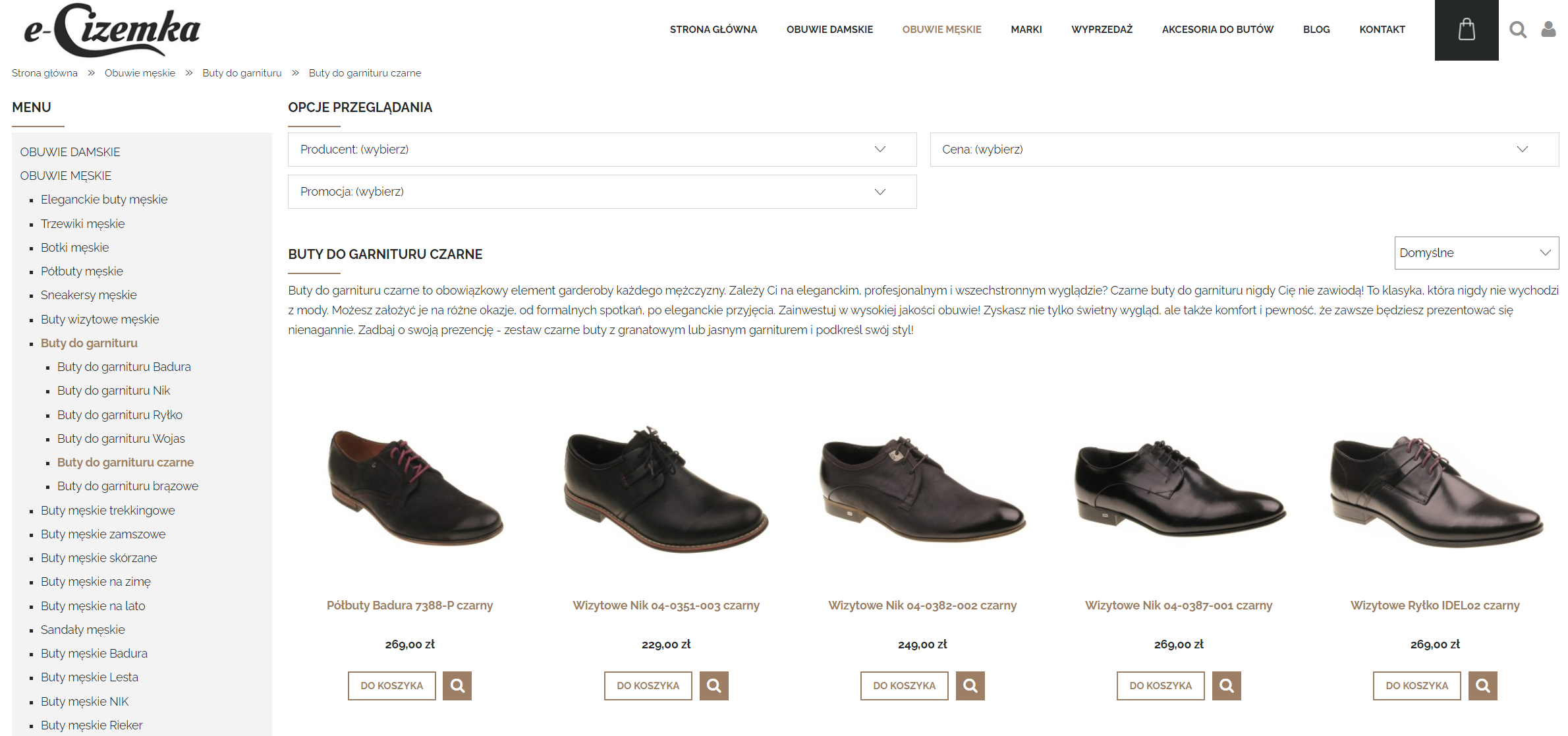Viewport: 1568px width, 736px height.
Task: Open Buty do garnituru brązowe category
Action: (127, 486)
